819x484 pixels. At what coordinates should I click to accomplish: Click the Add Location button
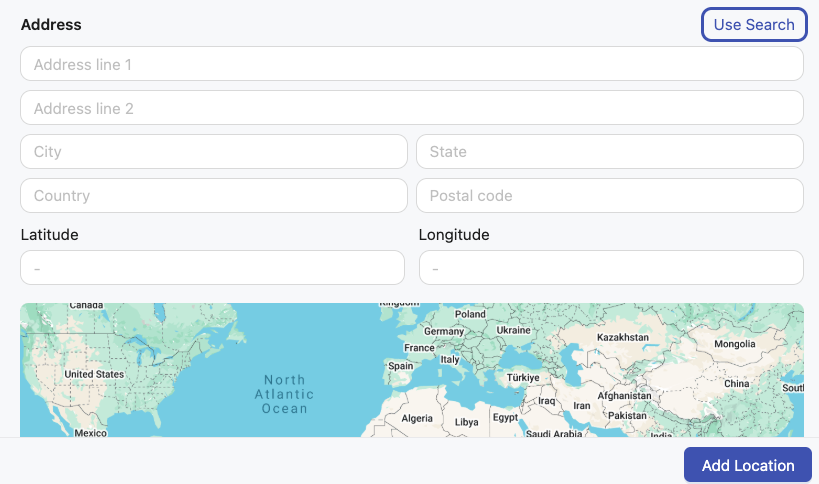tap(747, 465)
